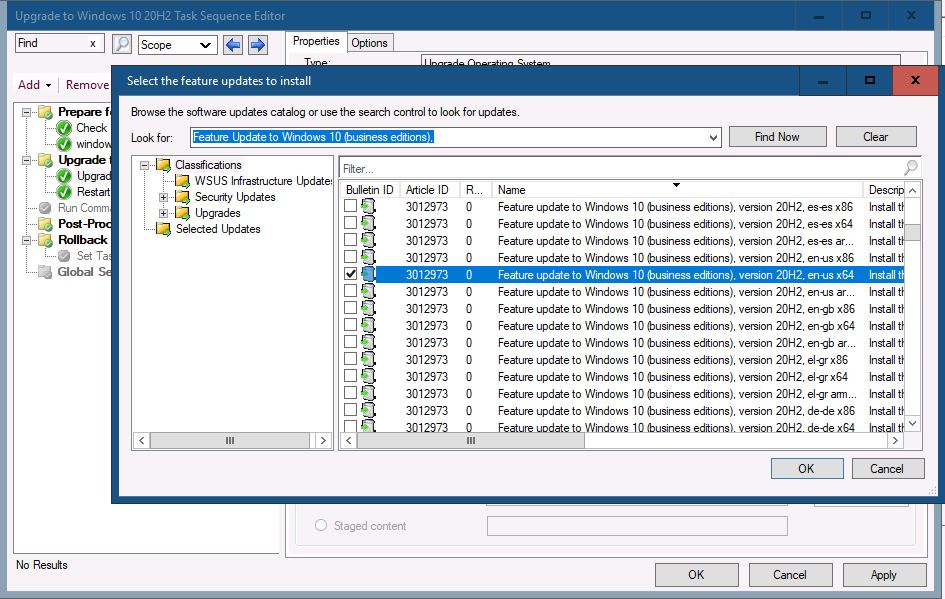Click the Staged content text field
The height and width of the screenshot is (599, 945).
click(637, 526)
